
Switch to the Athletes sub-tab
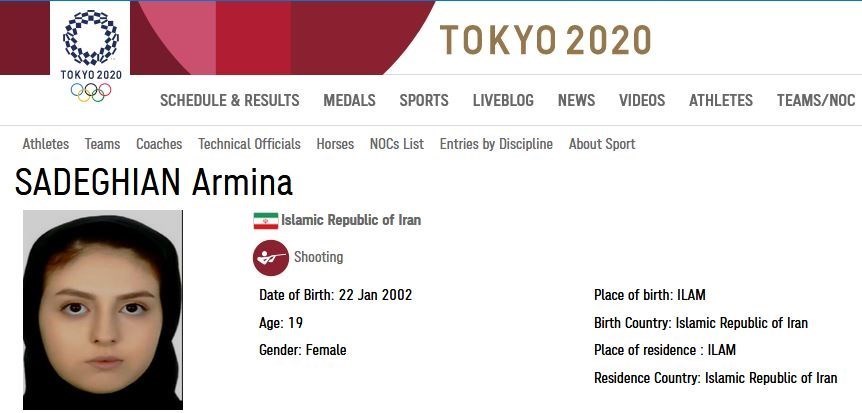coord(46,144)
